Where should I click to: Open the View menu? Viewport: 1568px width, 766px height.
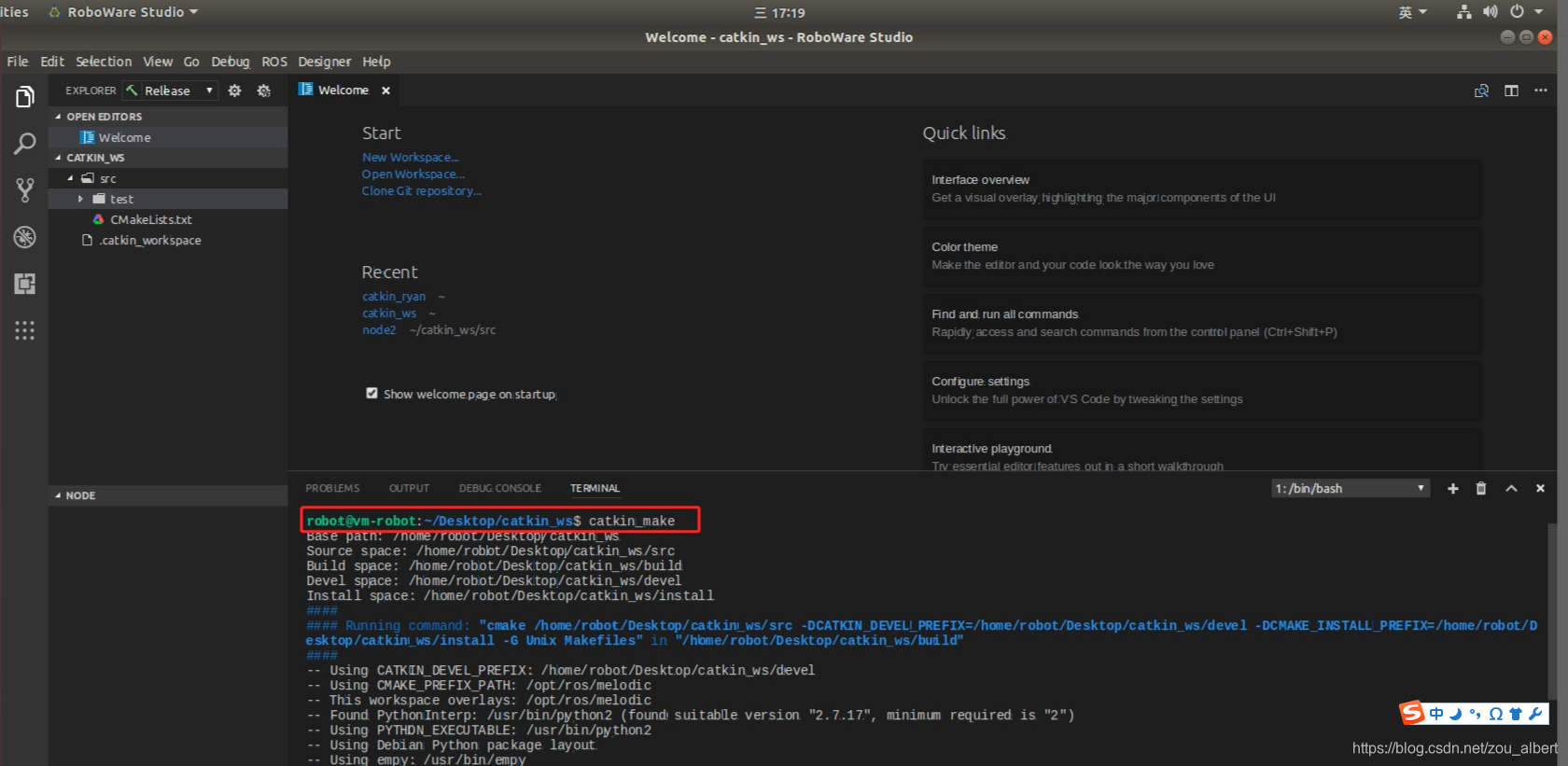(158, 62)
